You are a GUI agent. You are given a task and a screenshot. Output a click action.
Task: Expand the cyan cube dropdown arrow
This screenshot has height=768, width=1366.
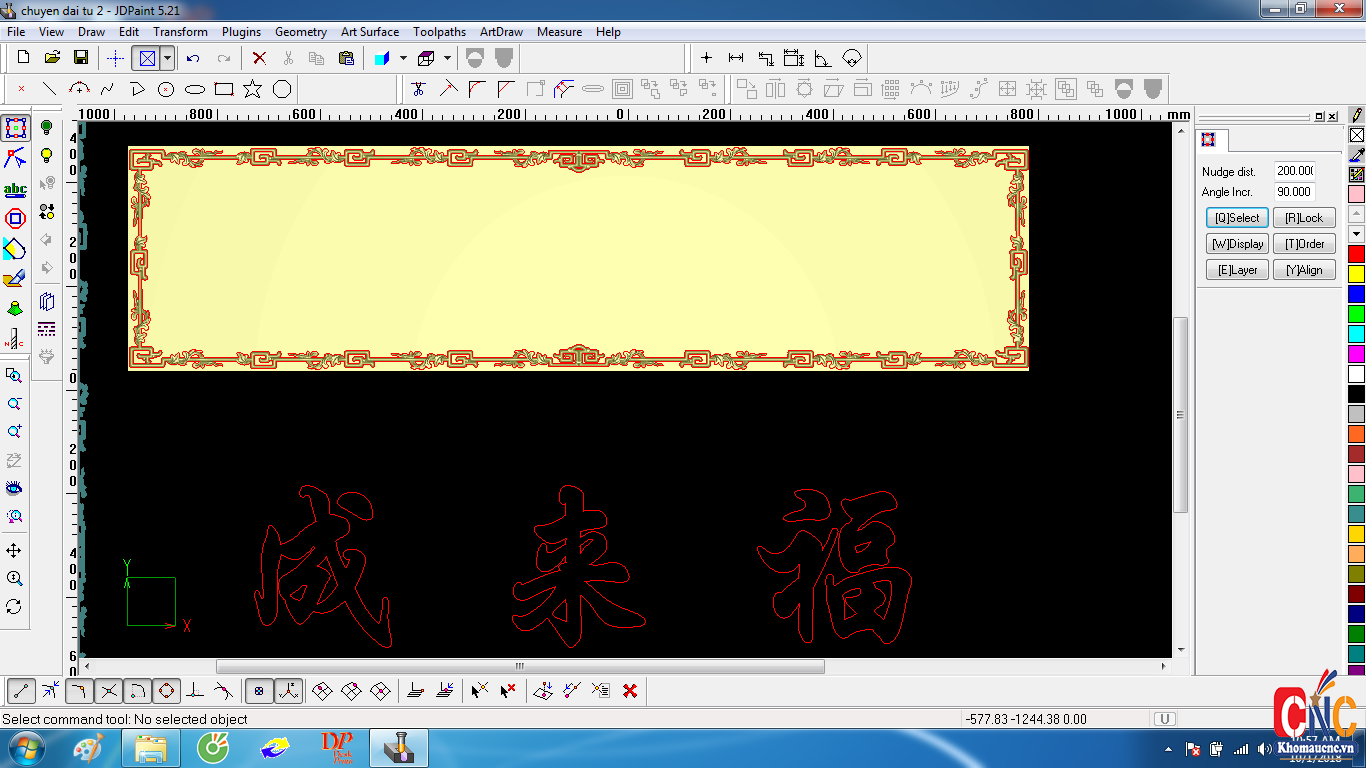click(403, 58)
